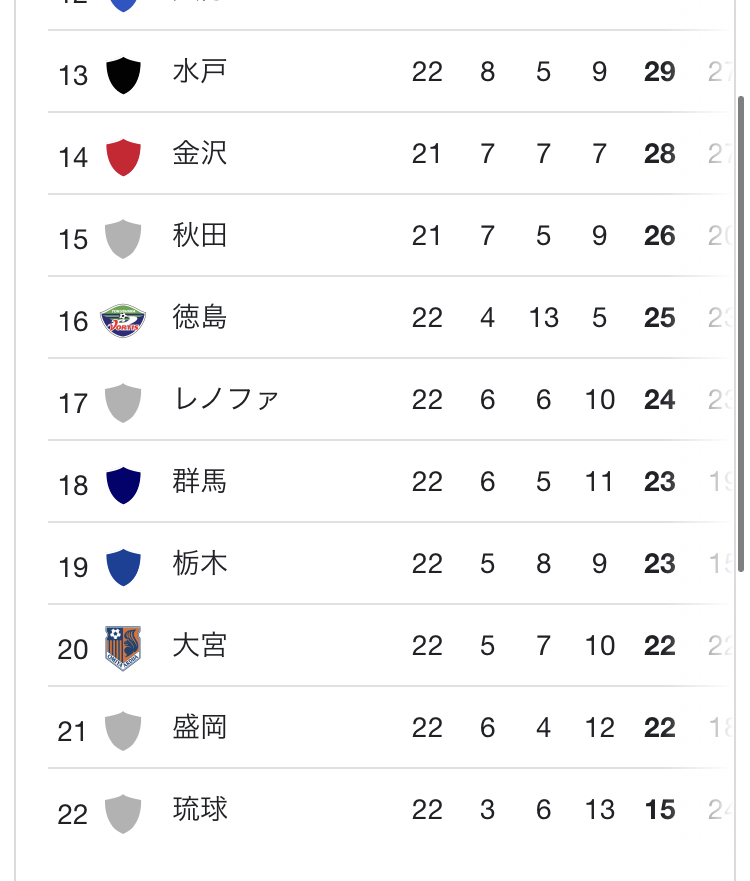Click the gray shield icon for 盛岡
This screenshot has height=881, width=750.
pos(123,731)
